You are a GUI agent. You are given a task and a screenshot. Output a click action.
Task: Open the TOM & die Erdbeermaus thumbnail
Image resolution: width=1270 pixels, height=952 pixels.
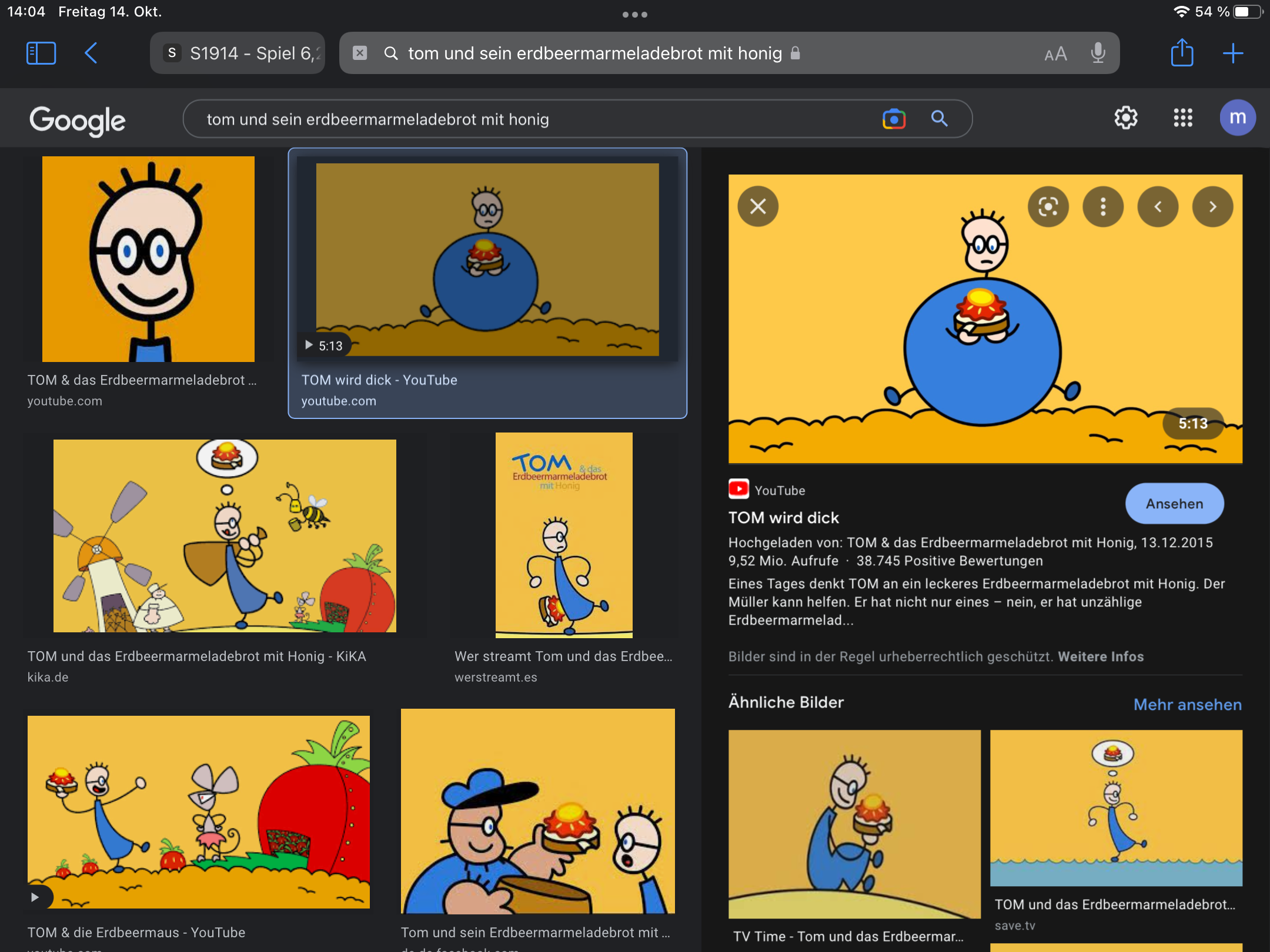coord(199,812)
